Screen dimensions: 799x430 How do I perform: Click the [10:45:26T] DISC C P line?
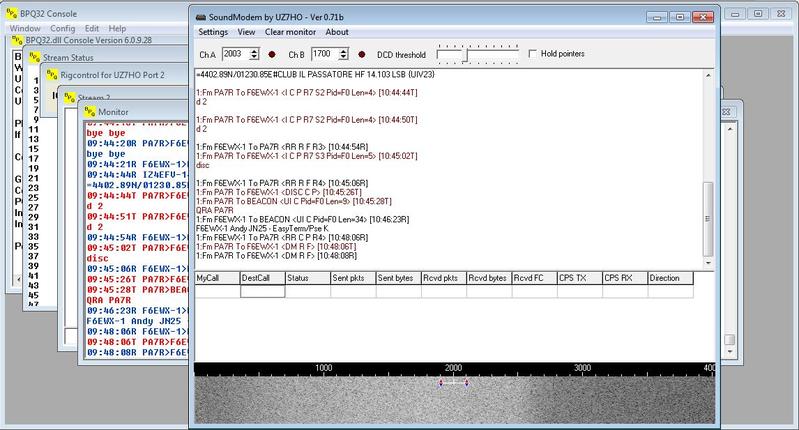(x=279, y=192)
